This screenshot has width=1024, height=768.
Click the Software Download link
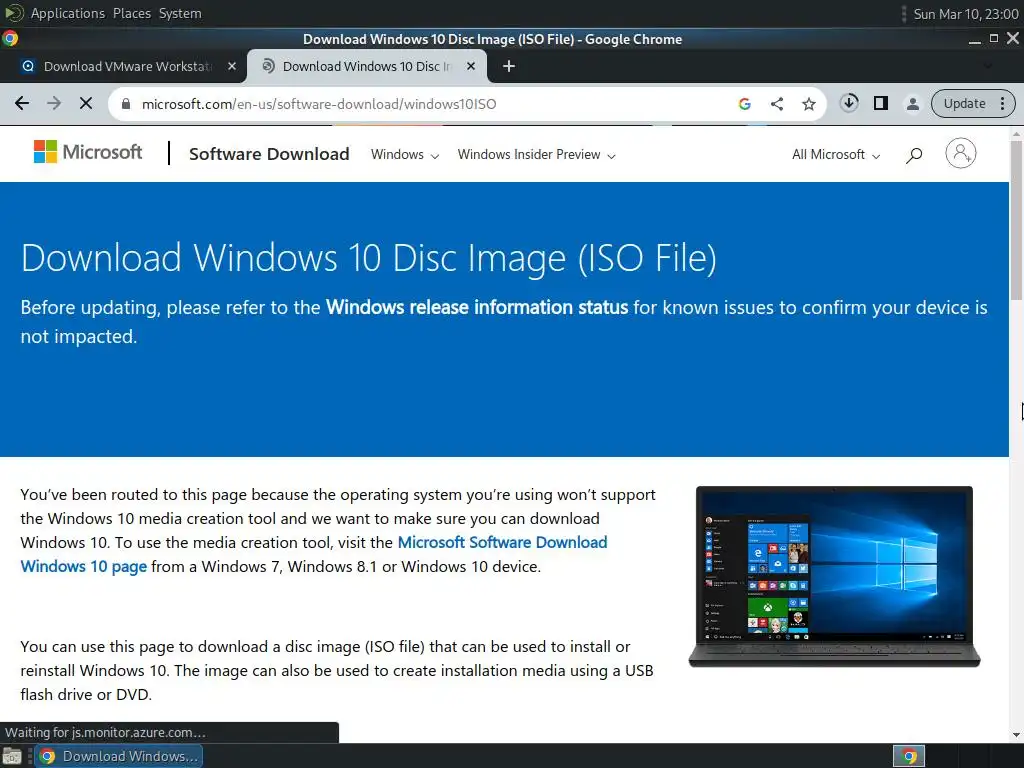(269, 154)
